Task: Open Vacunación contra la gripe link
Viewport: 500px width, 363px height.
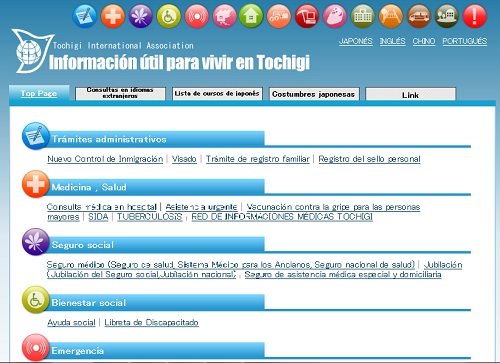Action: coord(333,207)
